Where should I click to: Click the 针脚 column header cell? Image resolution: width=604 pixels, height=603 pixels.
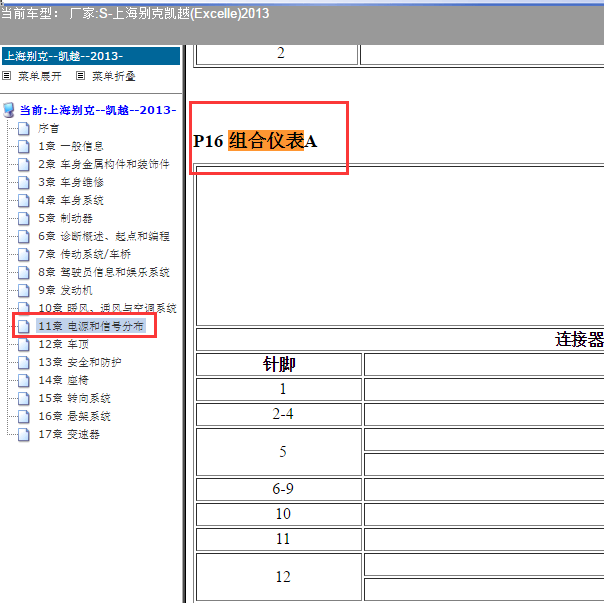(x=279, y=364)
